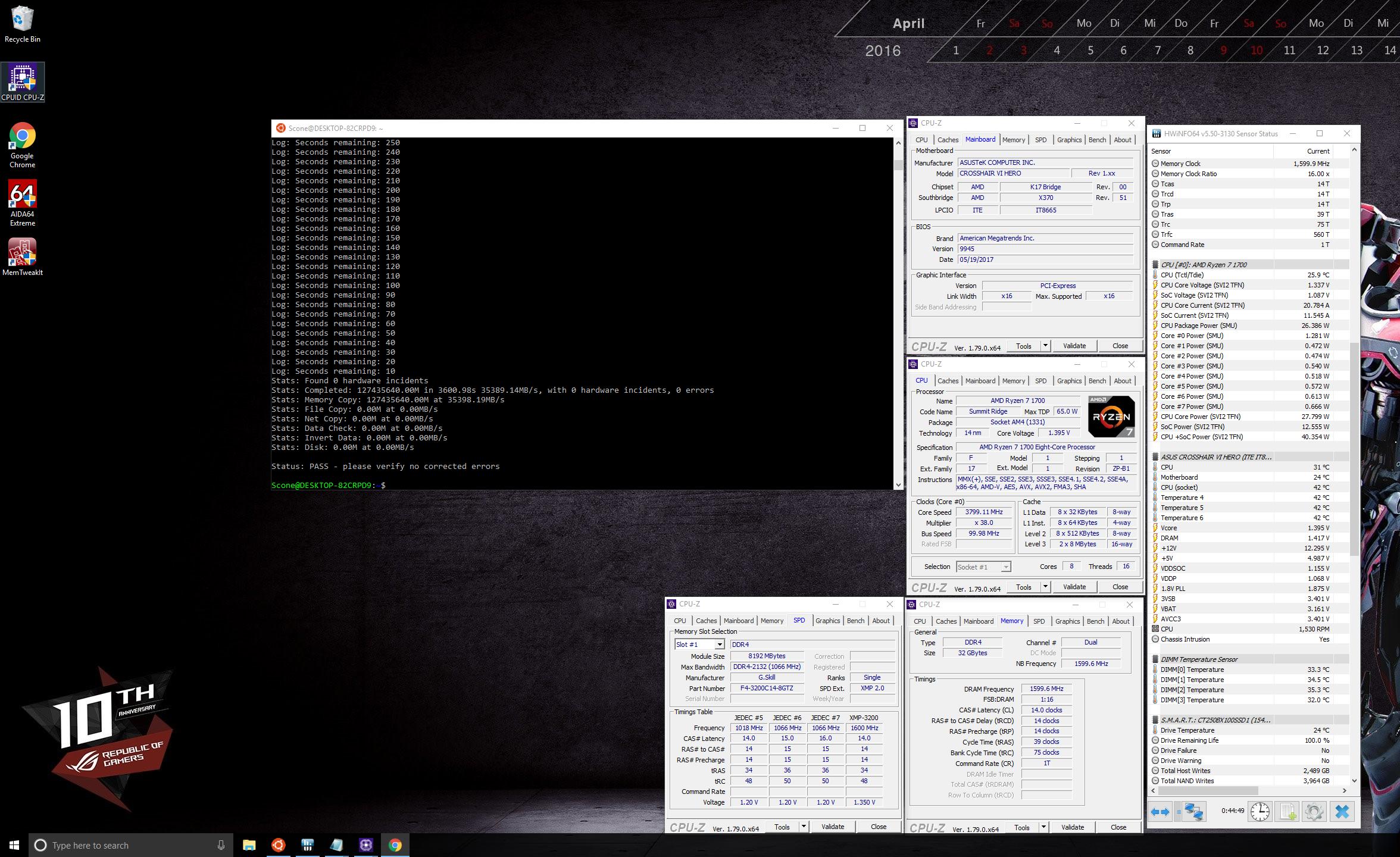Select the CPUID CPU-Z desktop shortcut
1400x857 pixels.
[x=23, y=82]
